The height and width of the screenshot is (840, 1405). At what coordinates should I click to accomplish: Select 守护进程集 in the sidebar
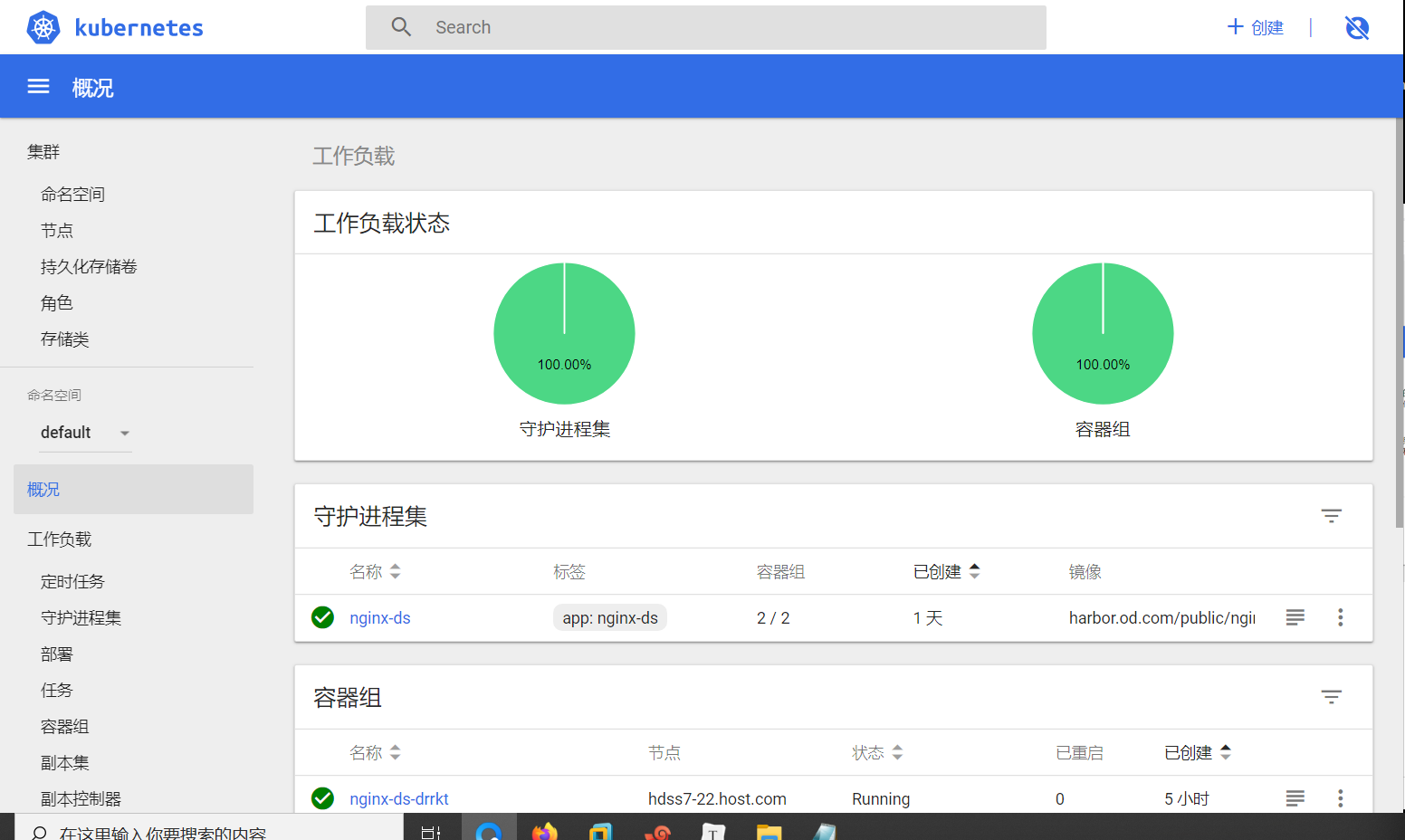point(81,617)
